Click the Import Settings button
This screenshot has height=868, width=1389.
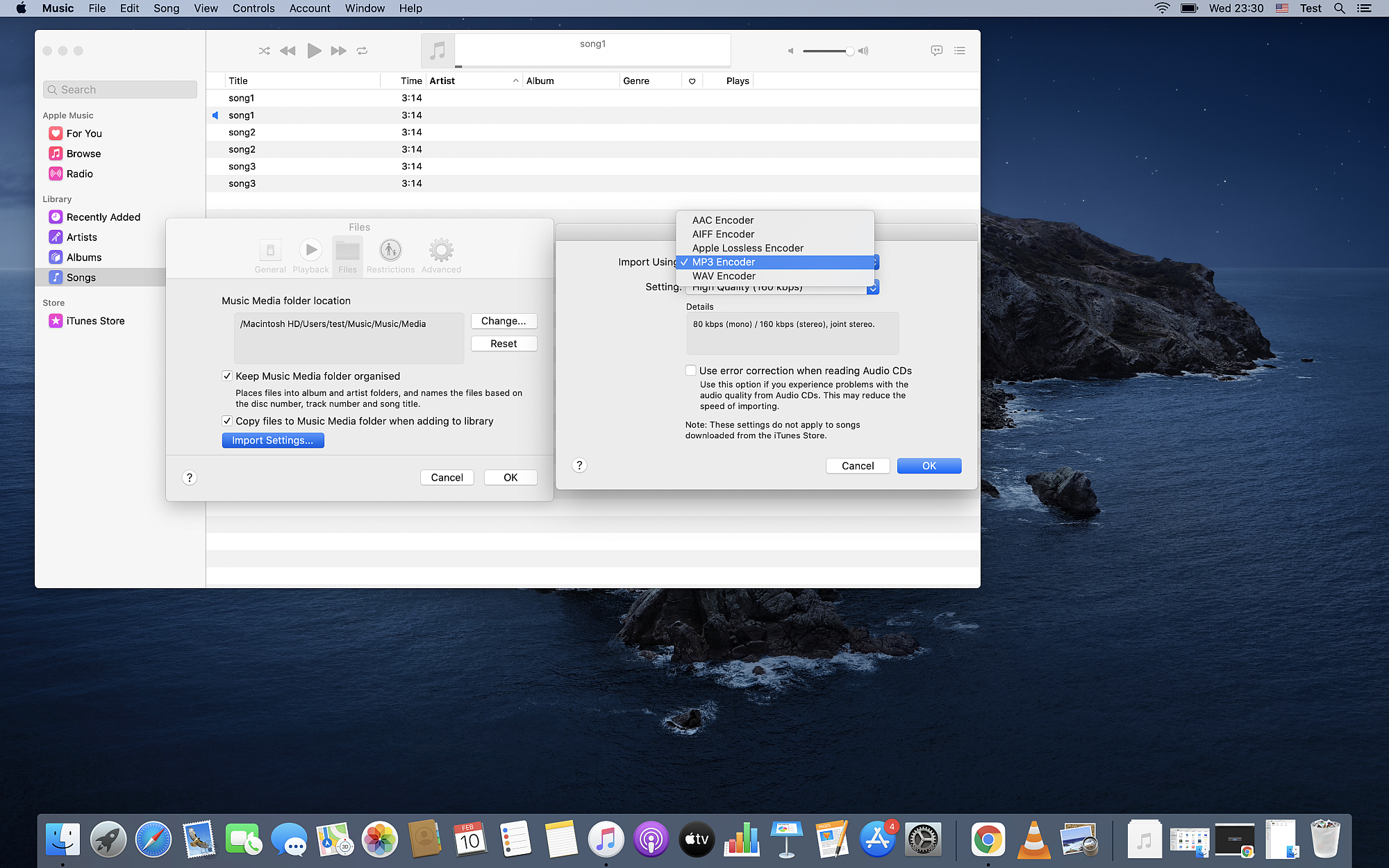(273, 440)
